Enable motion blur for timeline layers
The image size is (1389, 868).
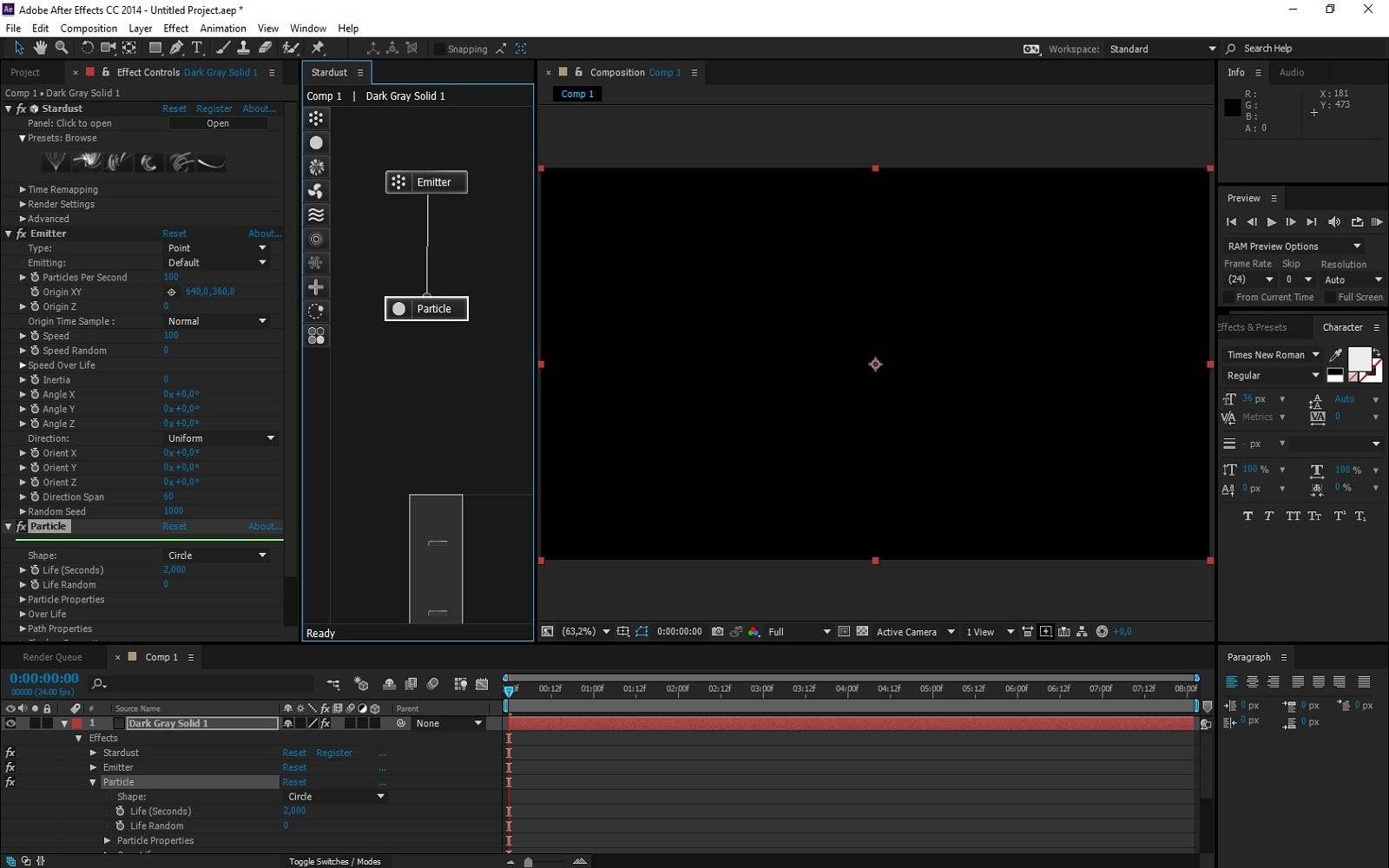[x=433, y=684]
